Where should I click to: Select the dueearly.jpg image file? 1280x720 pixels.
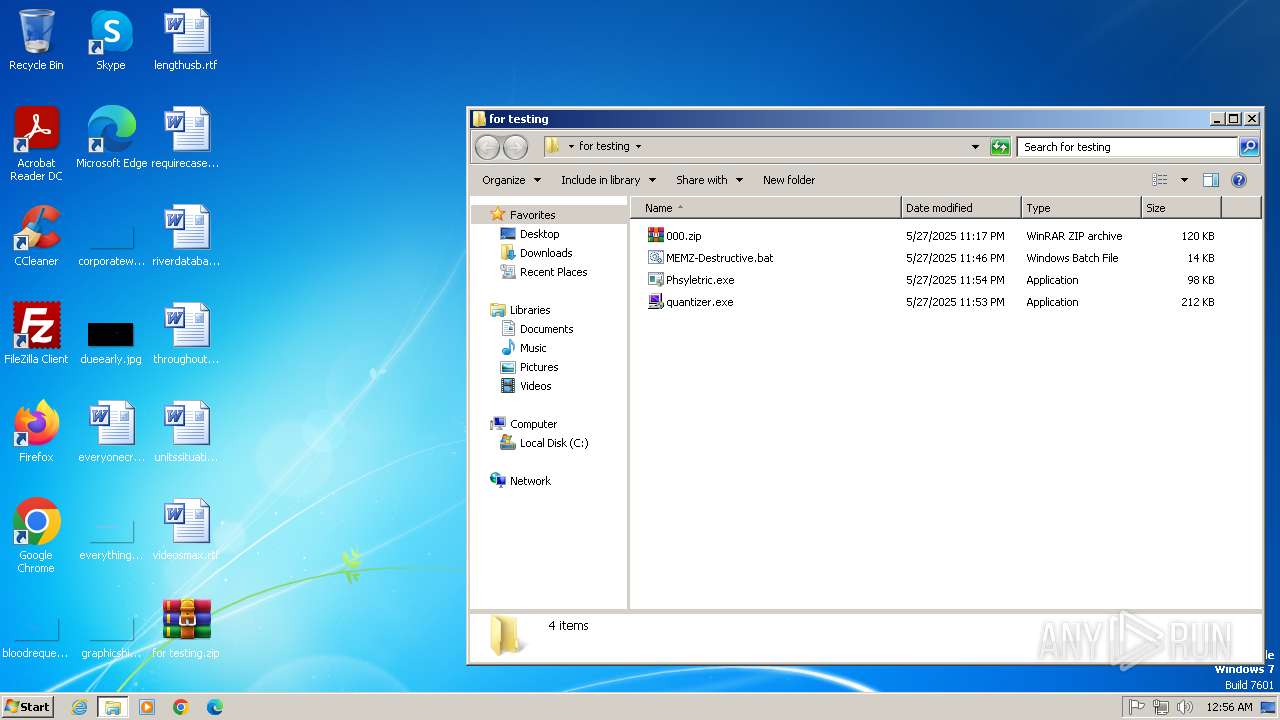[x=110, y=341]
